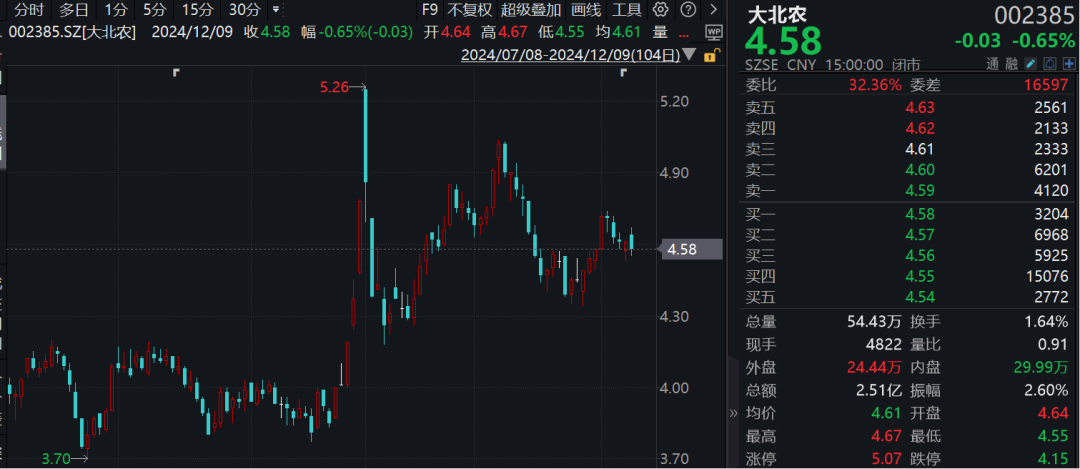Click the 画线 drawing tools button
The height and width of the screenshot is (469, 1080).
point(586,10)
